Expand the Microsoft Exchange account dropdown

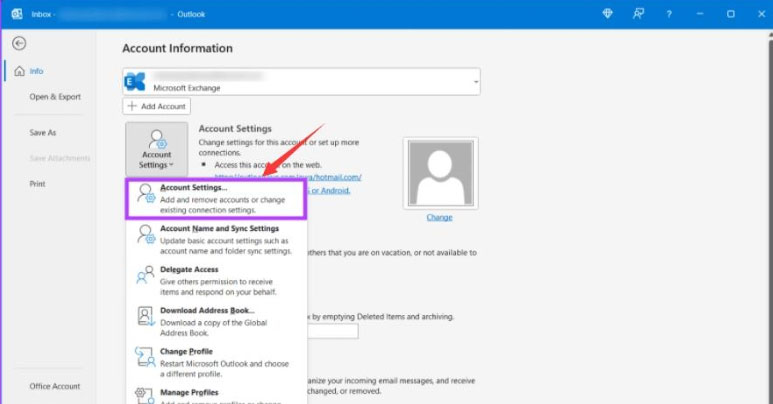pos(476,82)
